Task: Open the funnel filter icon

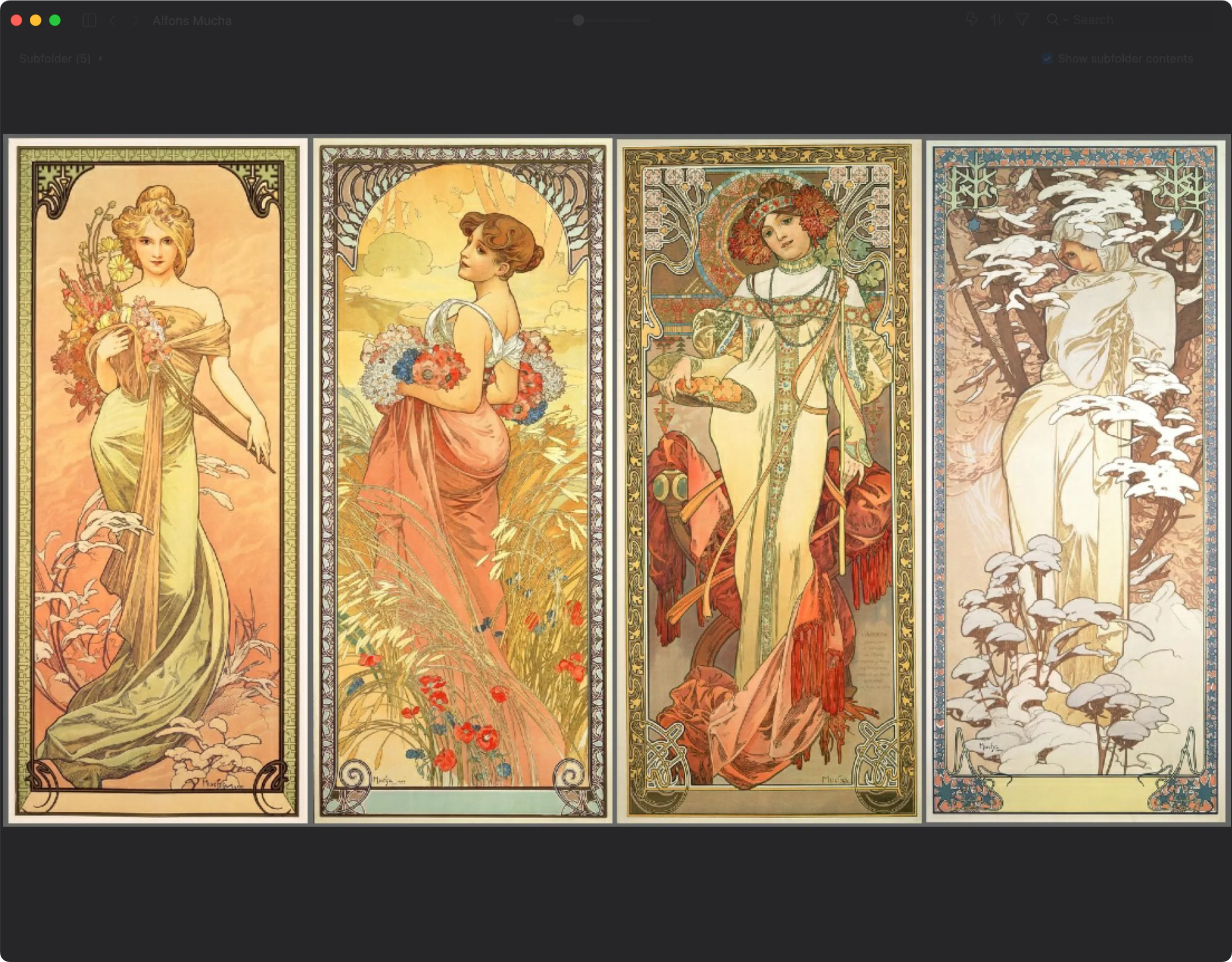Action: click(1022, 20)
